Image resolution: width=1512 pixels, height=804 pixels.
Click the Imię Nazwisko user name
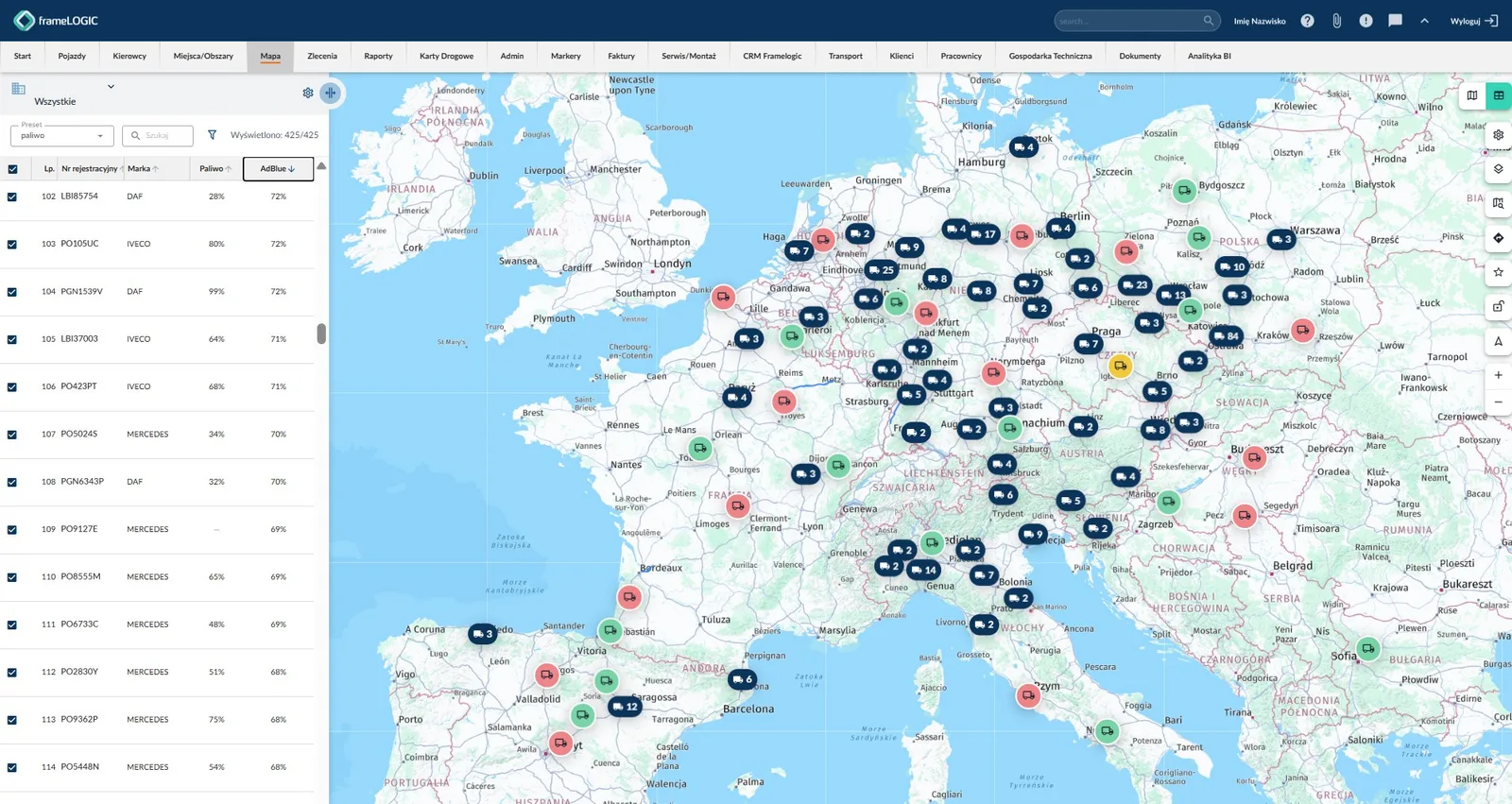(1260, 21)
